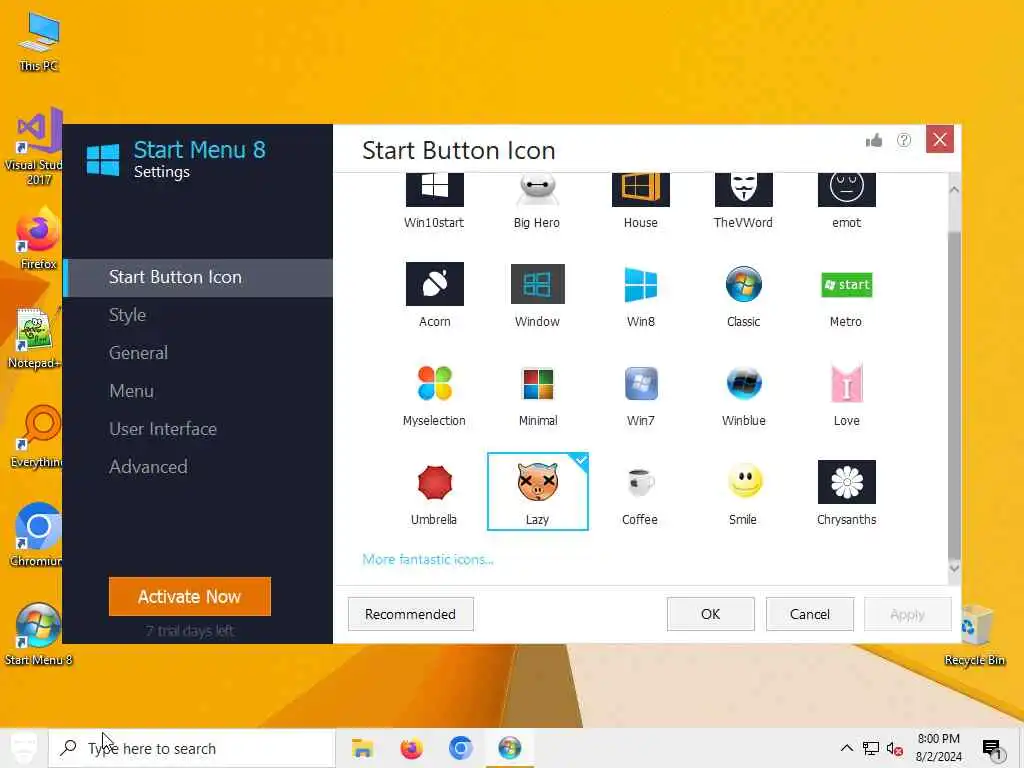Open the More fantastic icons link
Viewport: 1024px width, 768px height.
pyautogui.click(x=428, y=559)
